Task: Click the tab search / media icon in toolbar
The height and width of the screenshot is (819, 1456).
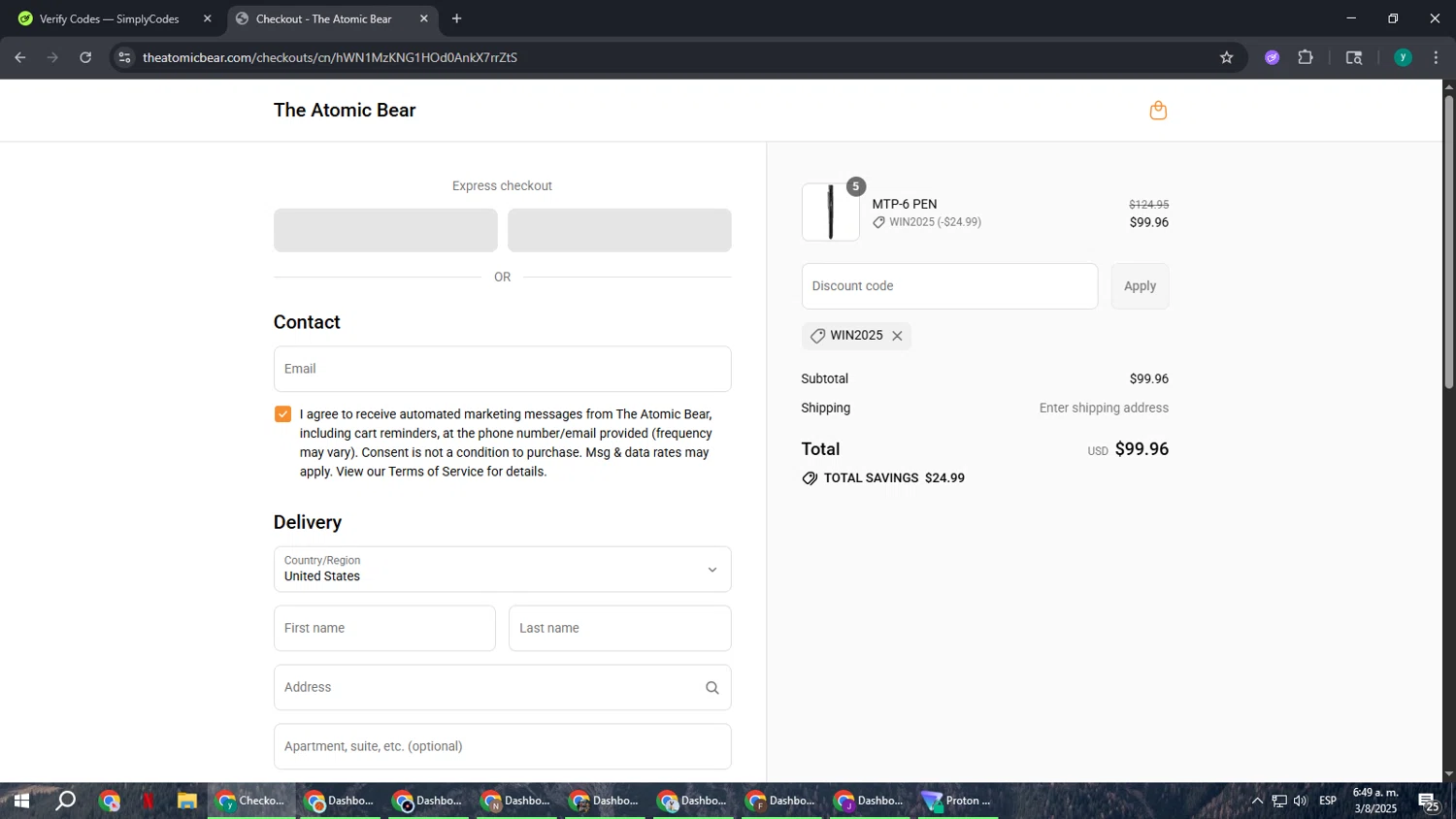Action: pyautogui.click(x=1354, y=57)
